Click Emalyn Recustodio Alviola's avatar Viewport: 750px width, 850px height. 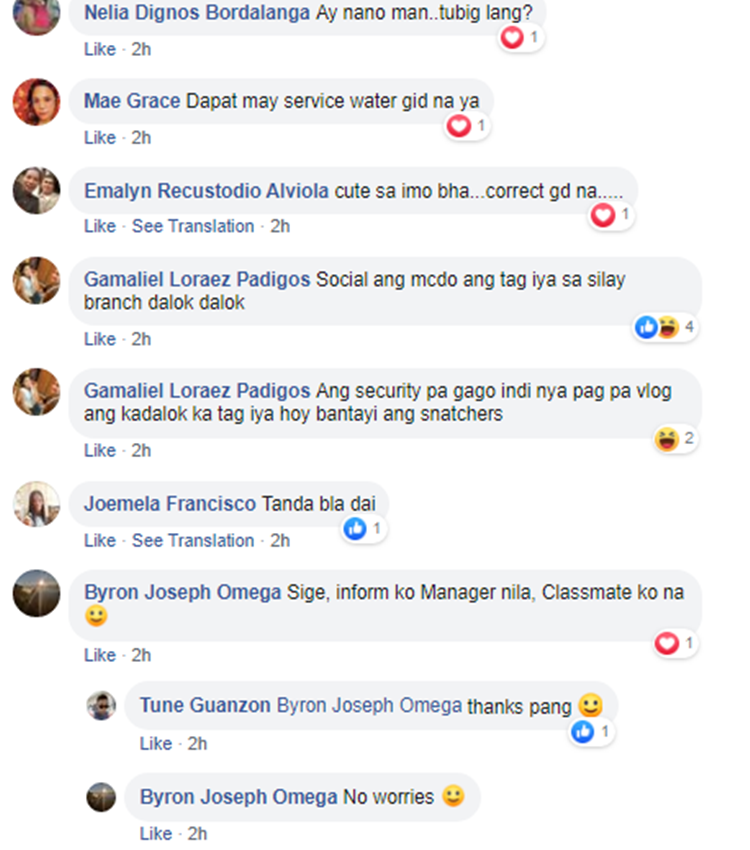click(x=36, y=190)
